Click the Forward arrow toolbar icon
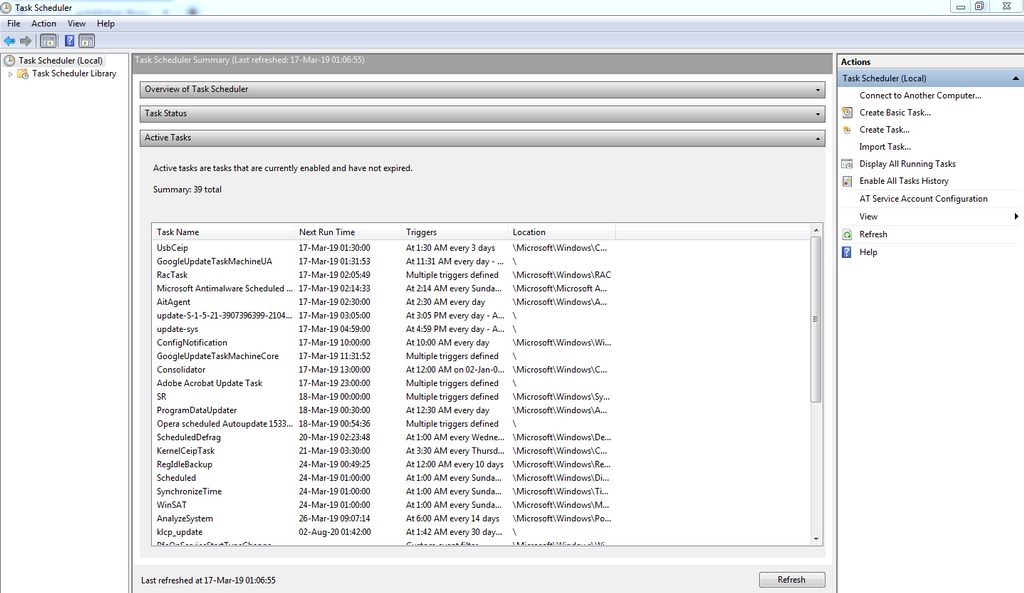1024x593 pixels. (x=25, y=41)
